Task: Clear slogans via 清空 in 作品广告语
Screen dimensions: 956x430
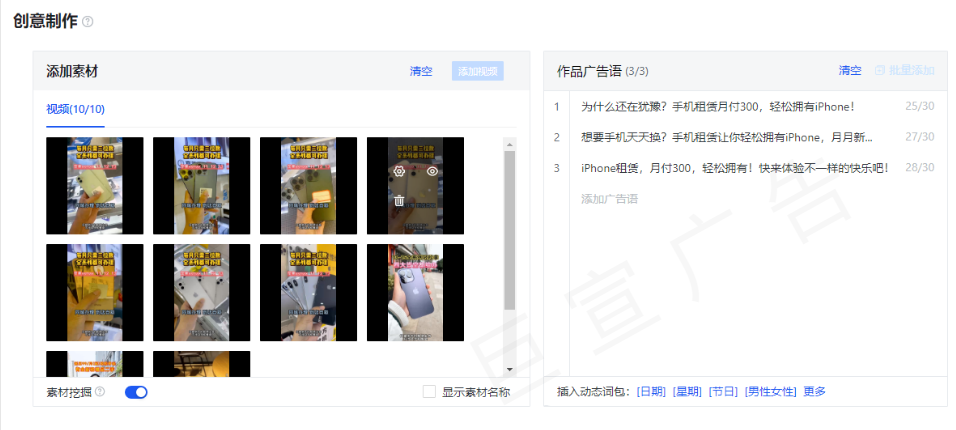Action: (x=850, y=70)
